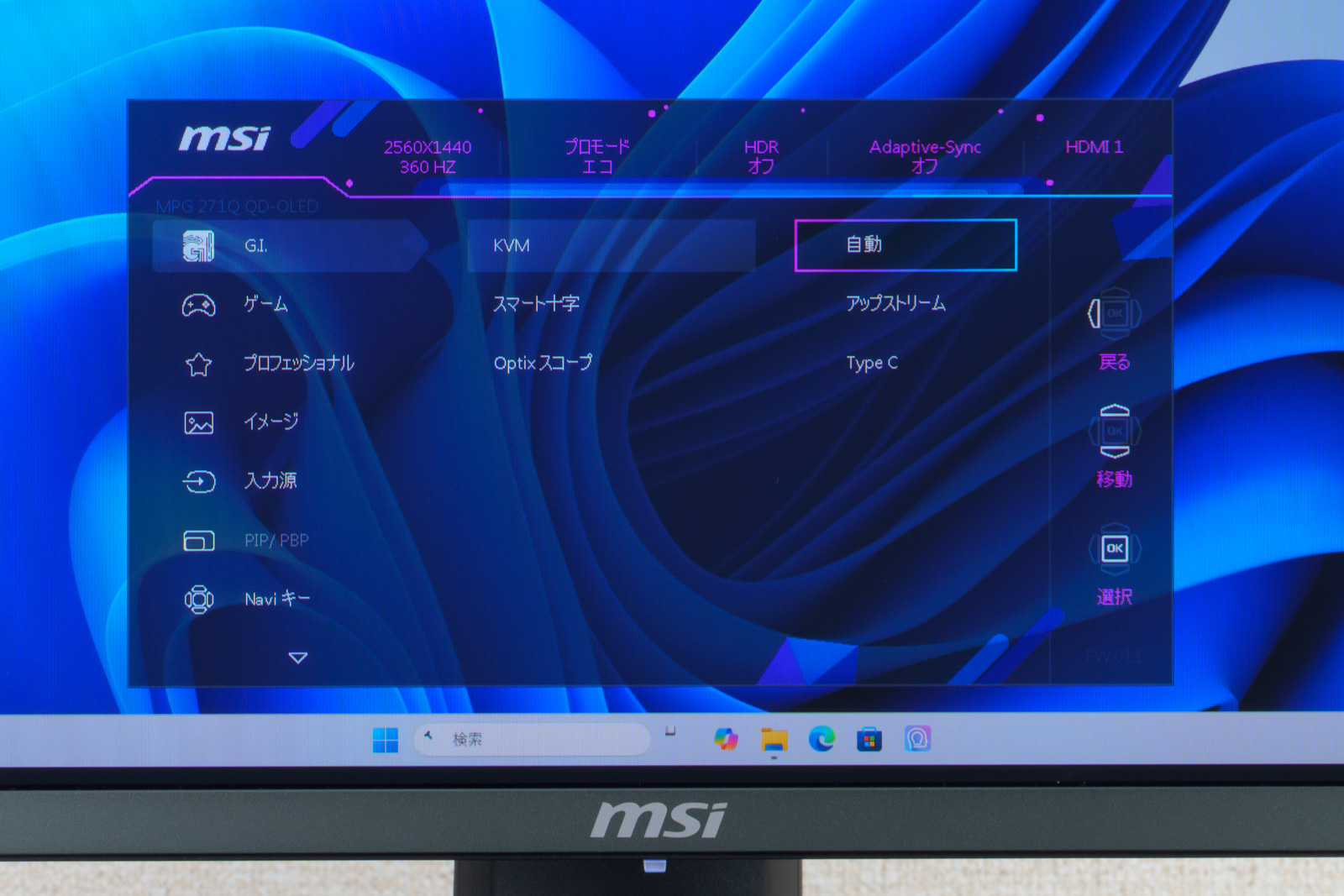This screenshot has height=896, width=1344.
Task: Click the 検索 taskbar search box
Action: coord(533,740)
